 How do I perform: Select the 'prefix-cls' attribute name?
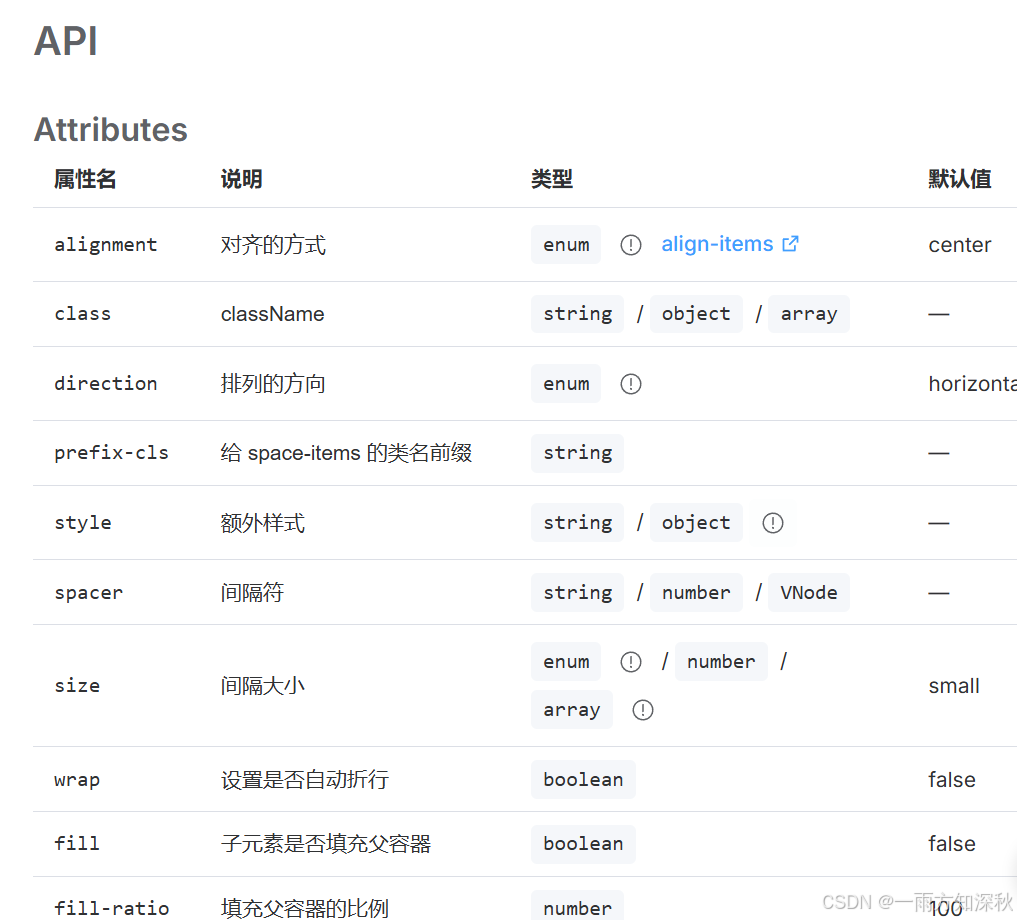click(x=112, y=453)
